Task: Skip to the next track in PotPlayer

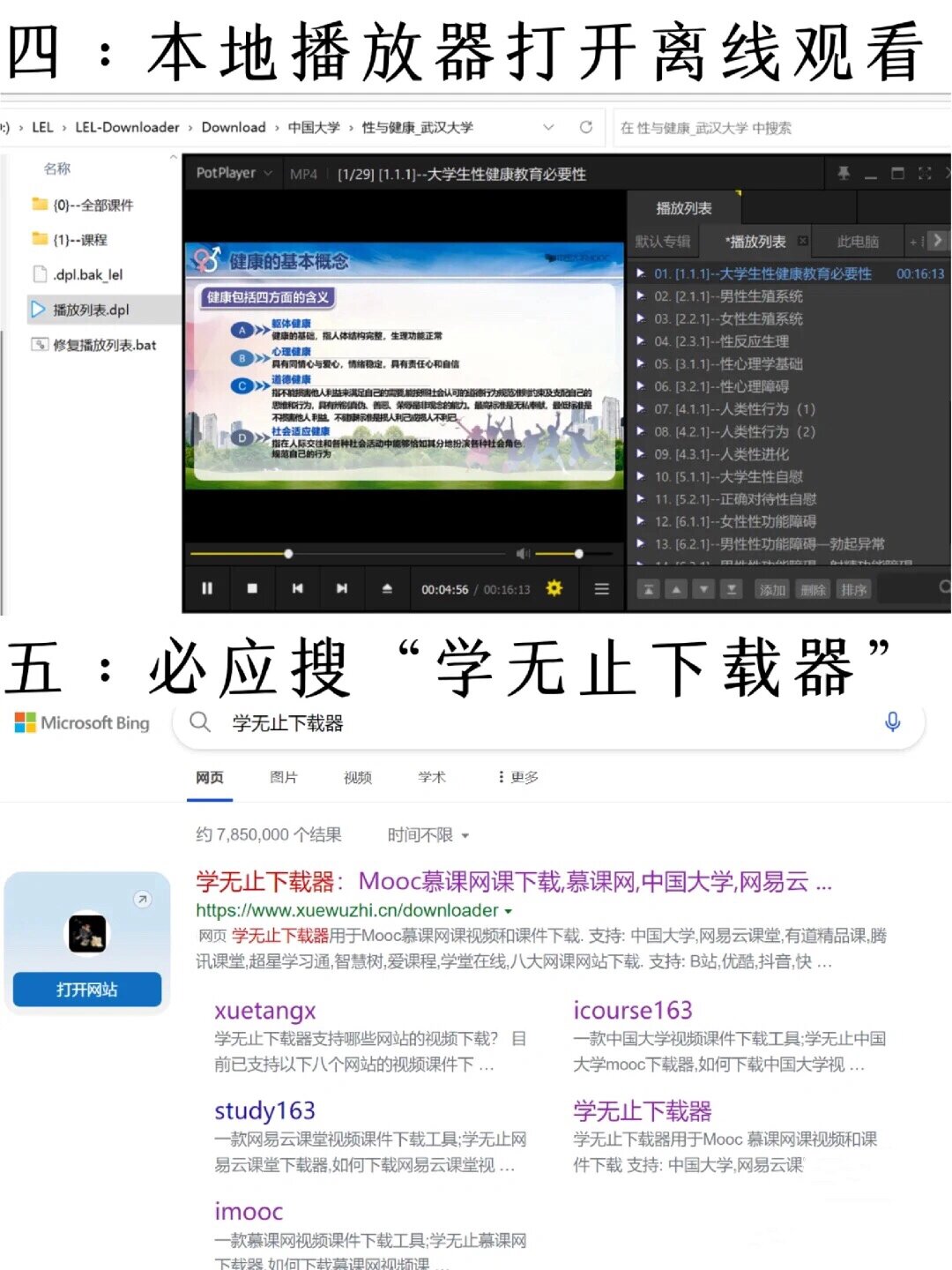Action: click(342, 588)
